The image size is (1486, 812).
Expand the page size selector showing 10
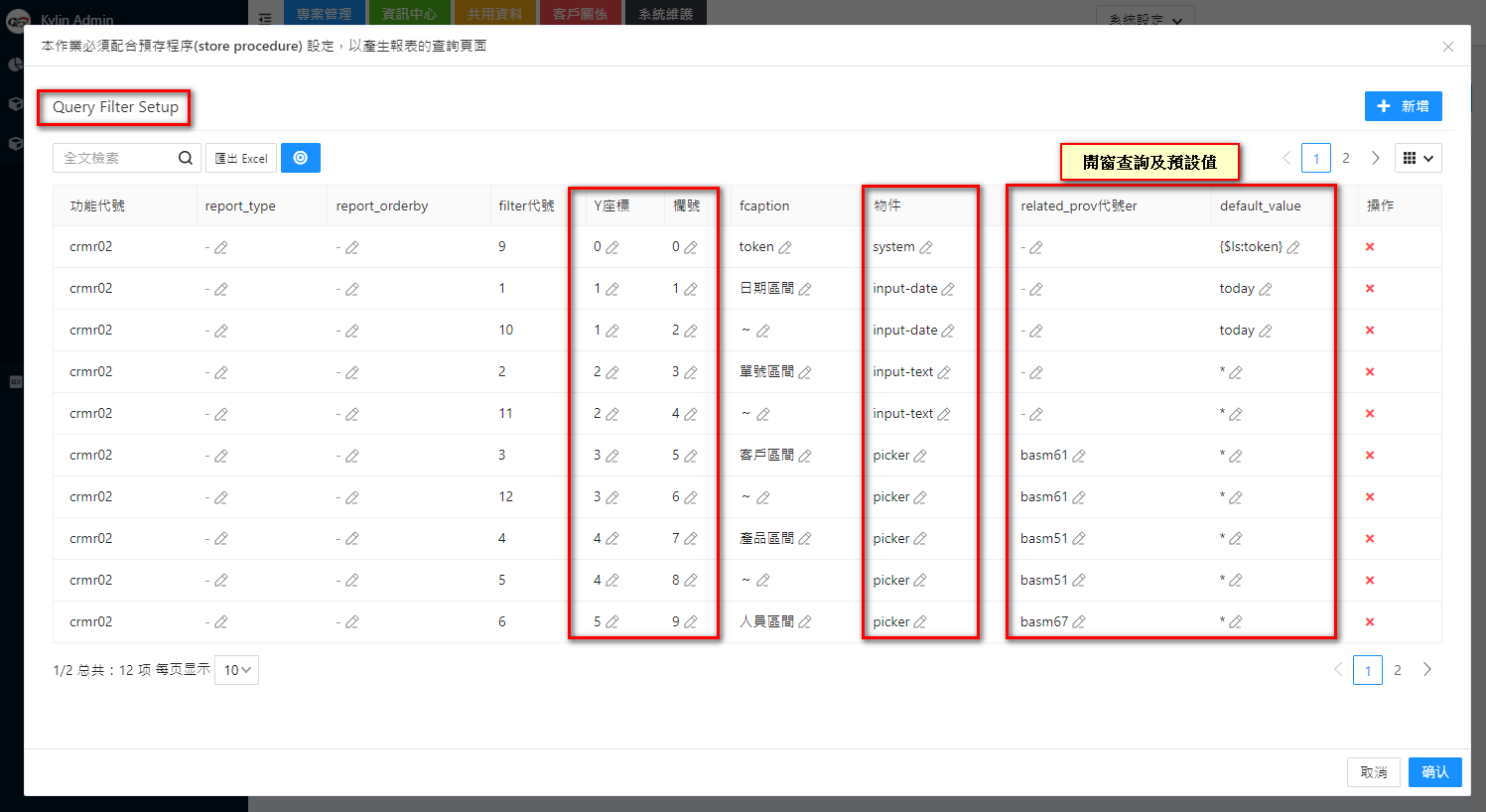(237, 670)
